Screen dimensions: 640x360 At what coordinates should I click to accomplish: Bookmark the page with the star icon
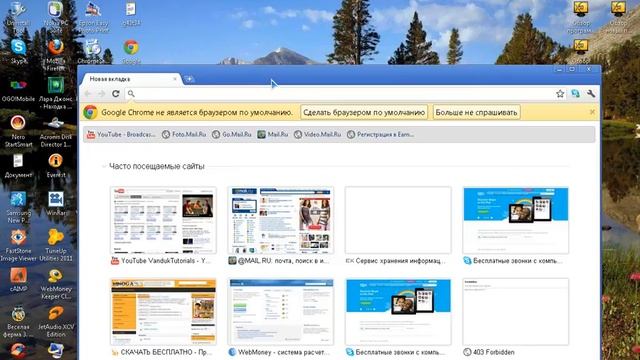pyautogui.click(x=560, y=94)
